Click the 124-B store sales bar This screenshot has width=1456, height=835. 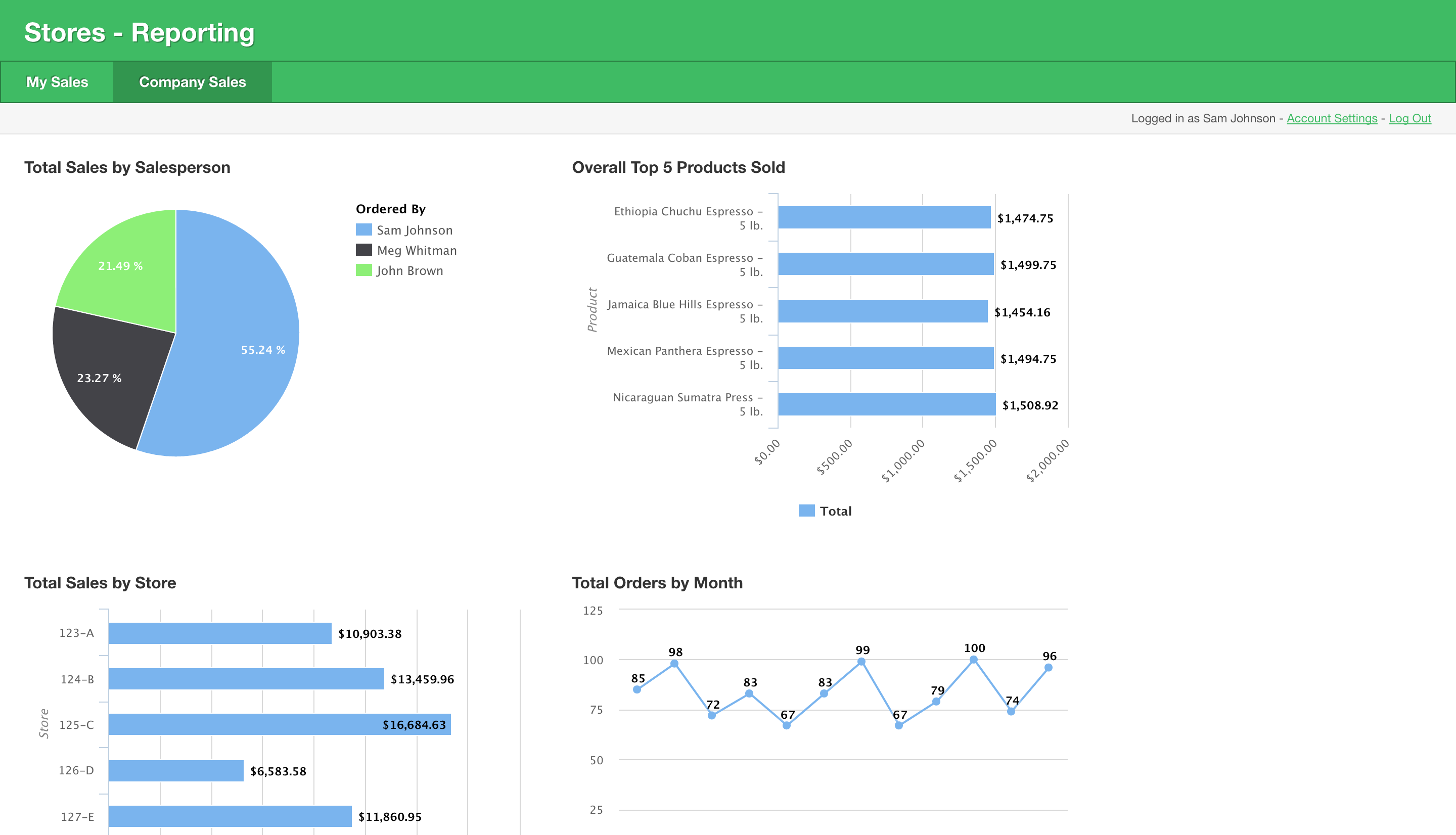coord(246,679)
